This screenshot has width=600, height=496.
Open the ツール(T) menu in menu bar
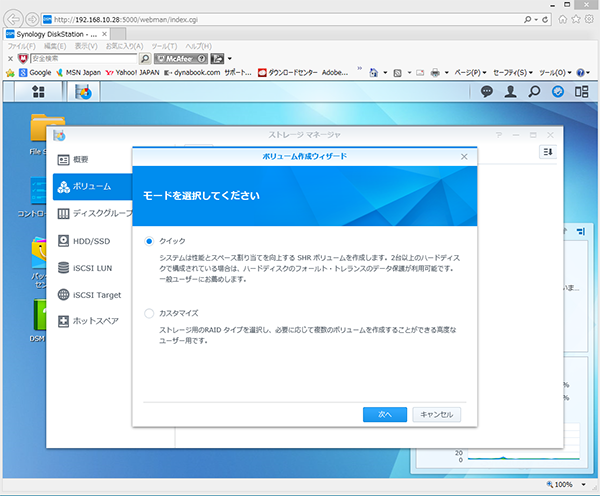(164, 46)
